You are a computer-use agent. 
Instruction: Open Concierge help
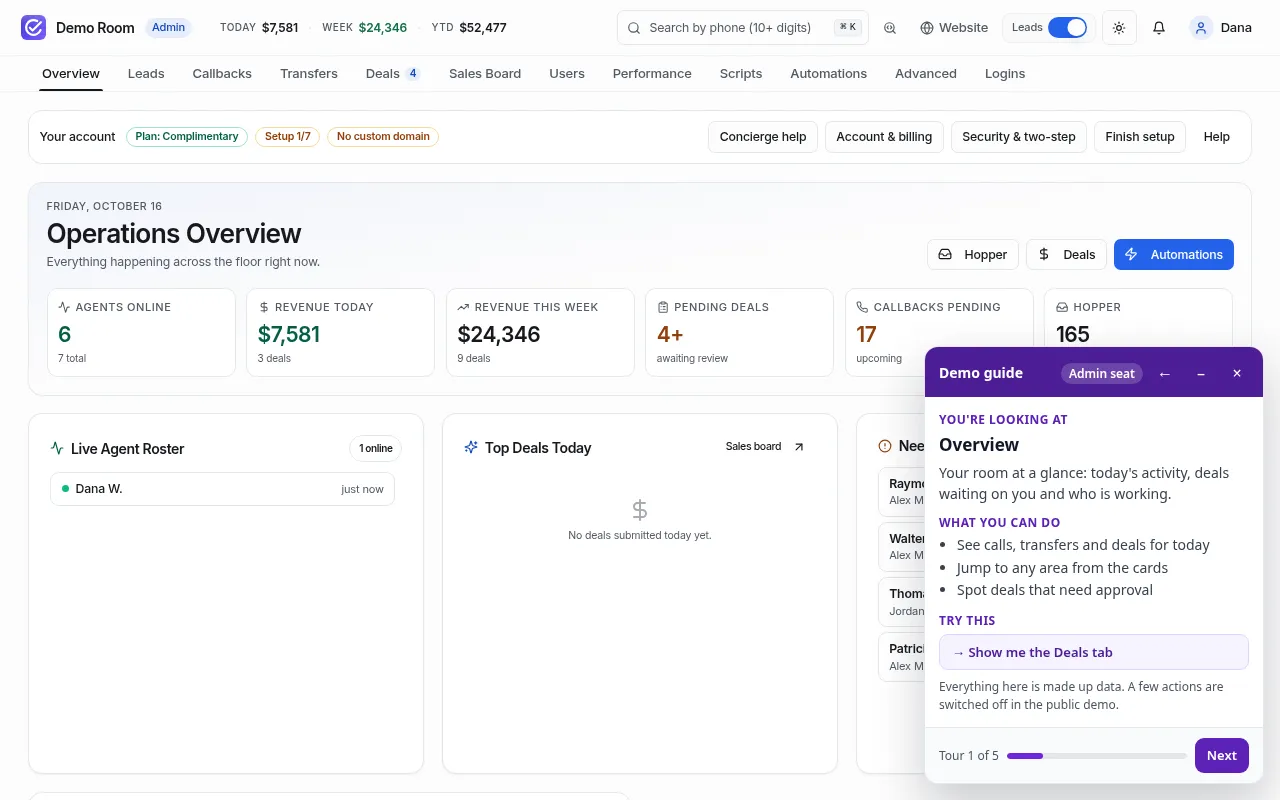(763, 137)
